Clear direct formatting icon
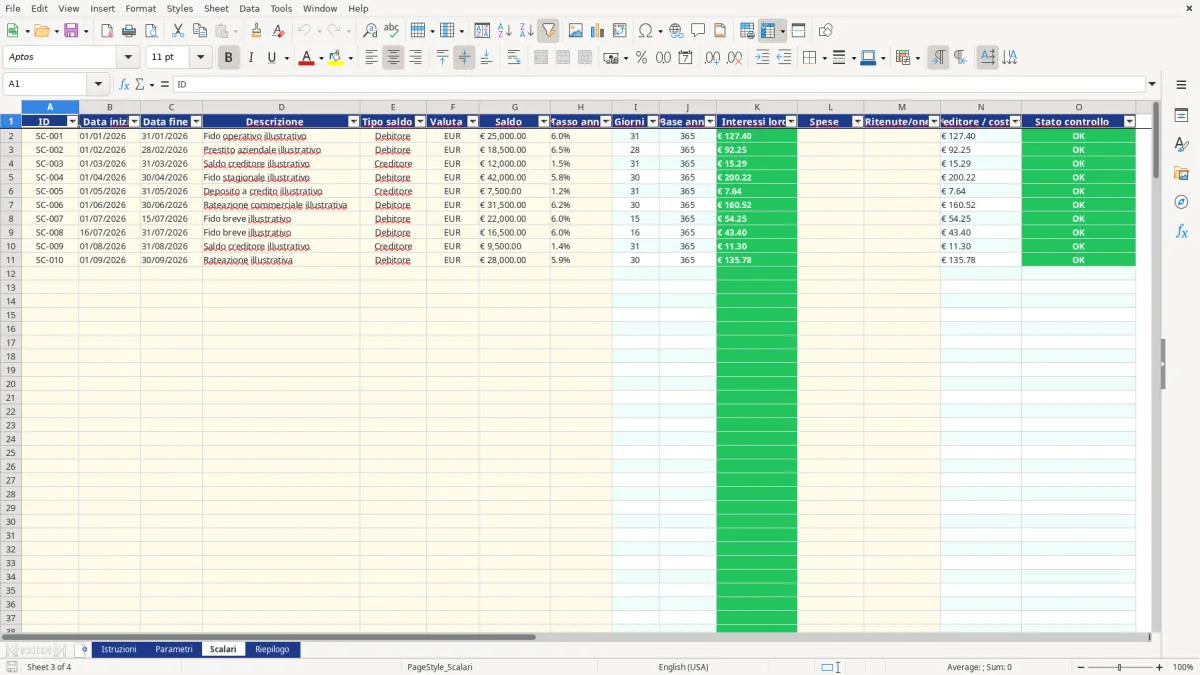The height and width of the screenshot is (675, 1200). 279,31
